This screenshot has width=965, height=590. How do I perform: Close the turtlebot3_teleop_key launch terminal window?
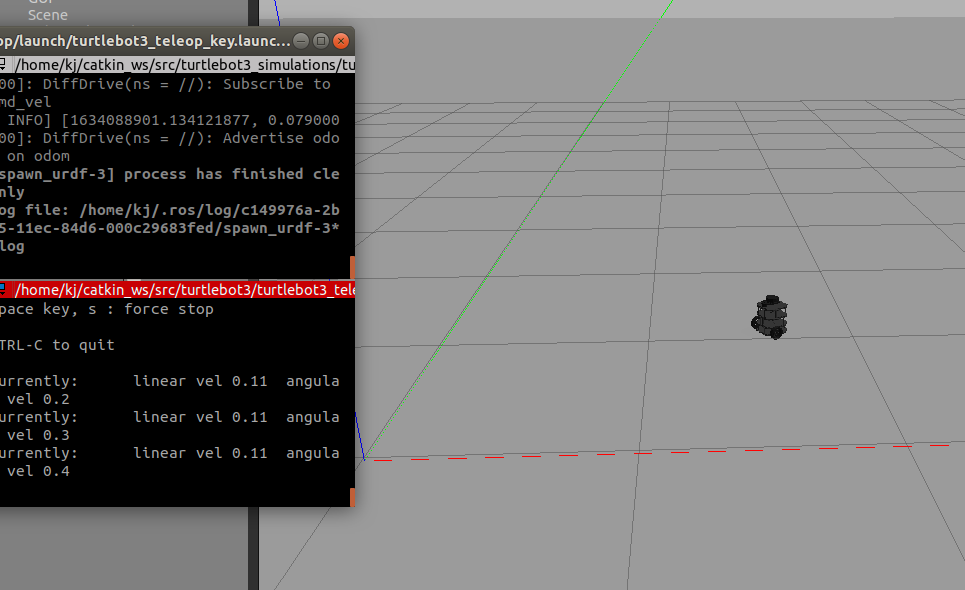(340, 41)
